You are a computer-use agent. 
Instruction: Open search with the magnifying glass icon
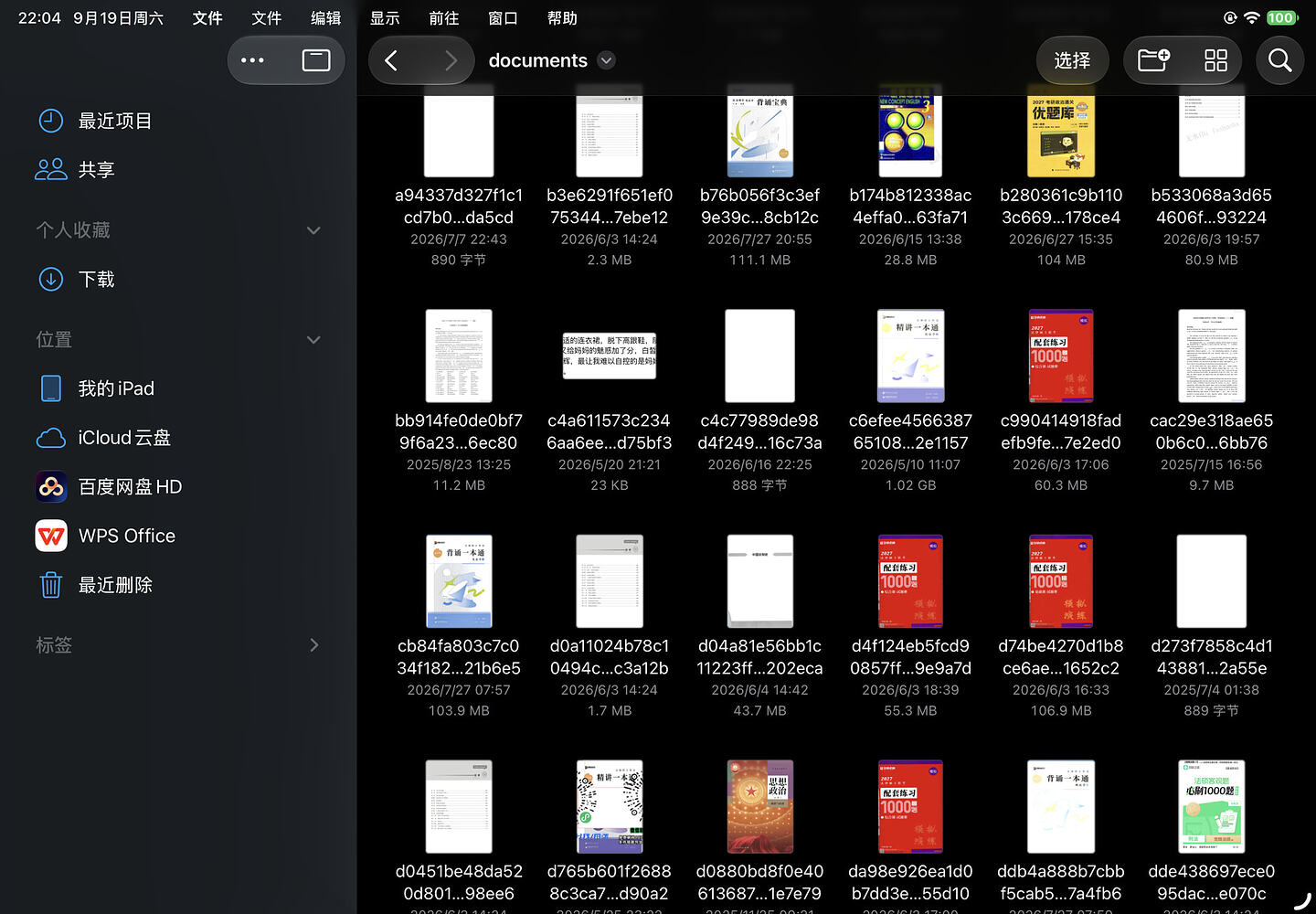(x=1280, y=60)
